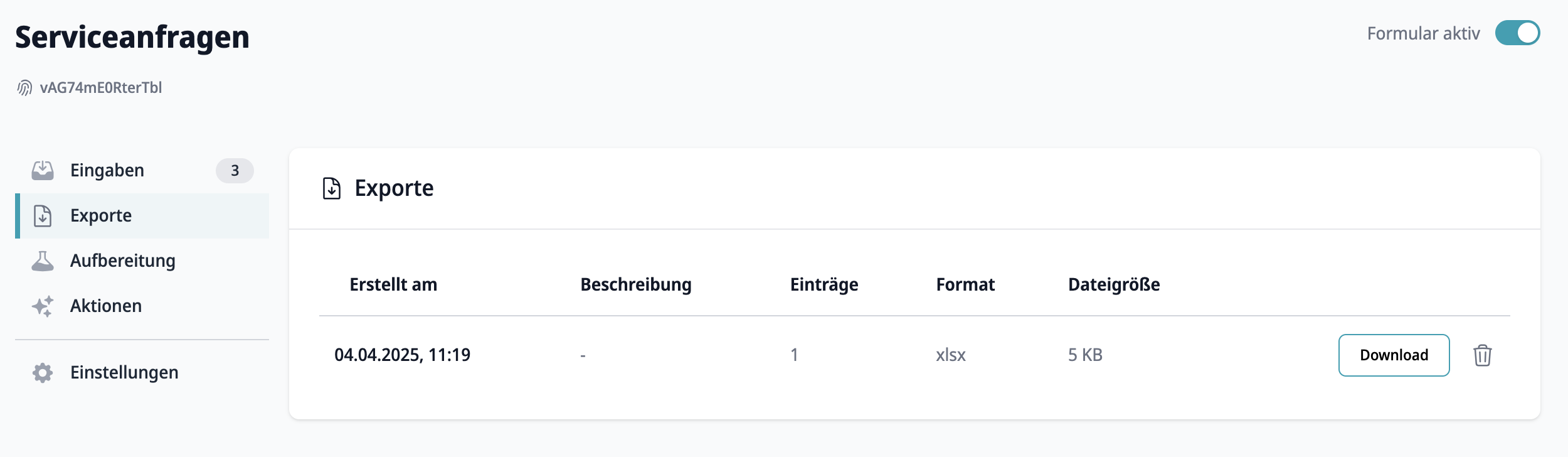Click the Einstellungen gear icon
Screen dimensions: 1568x457
[x=43, y=372]
